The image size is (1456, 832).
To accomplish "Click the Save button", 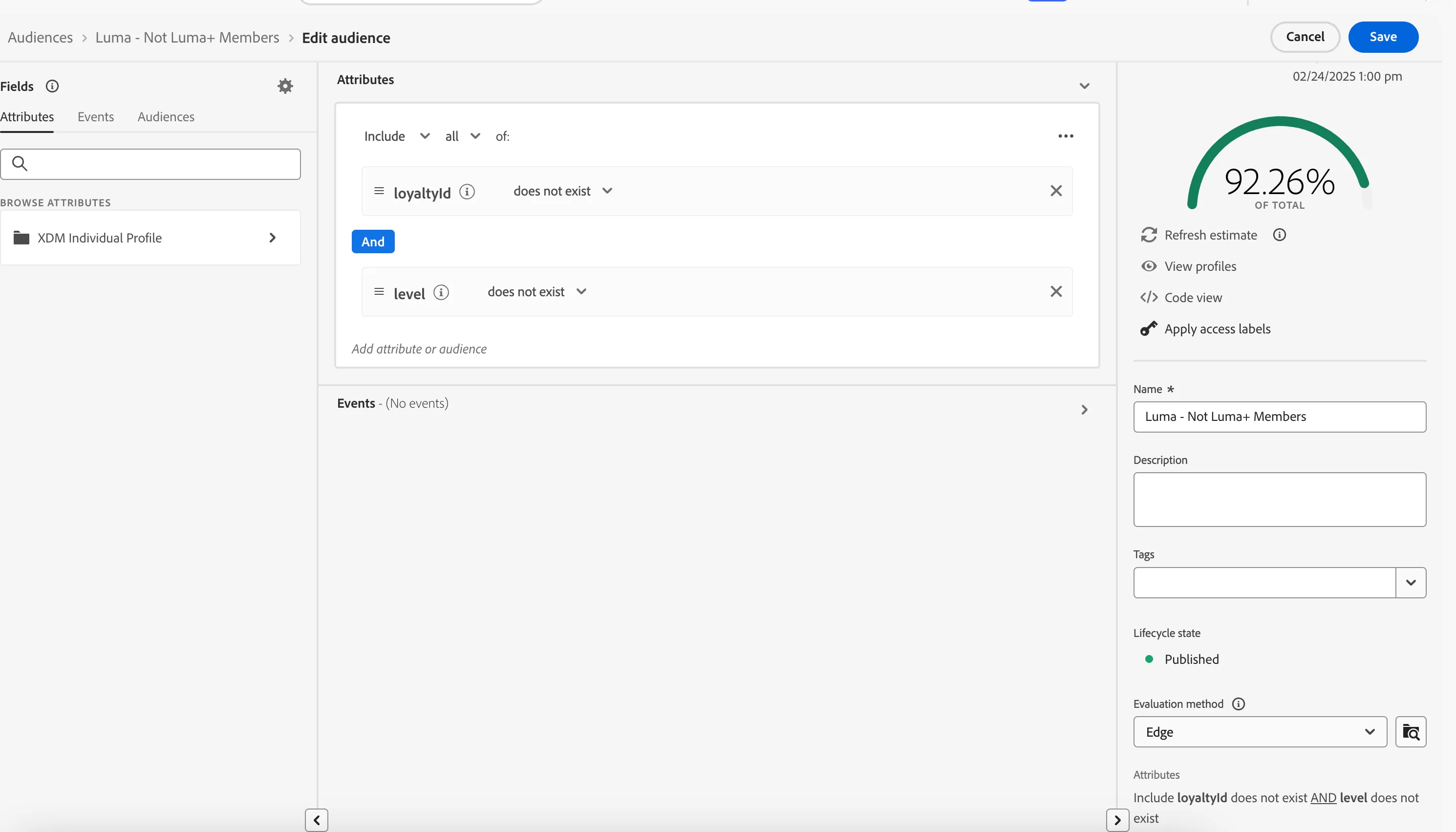I will [x=1384, y=37].
